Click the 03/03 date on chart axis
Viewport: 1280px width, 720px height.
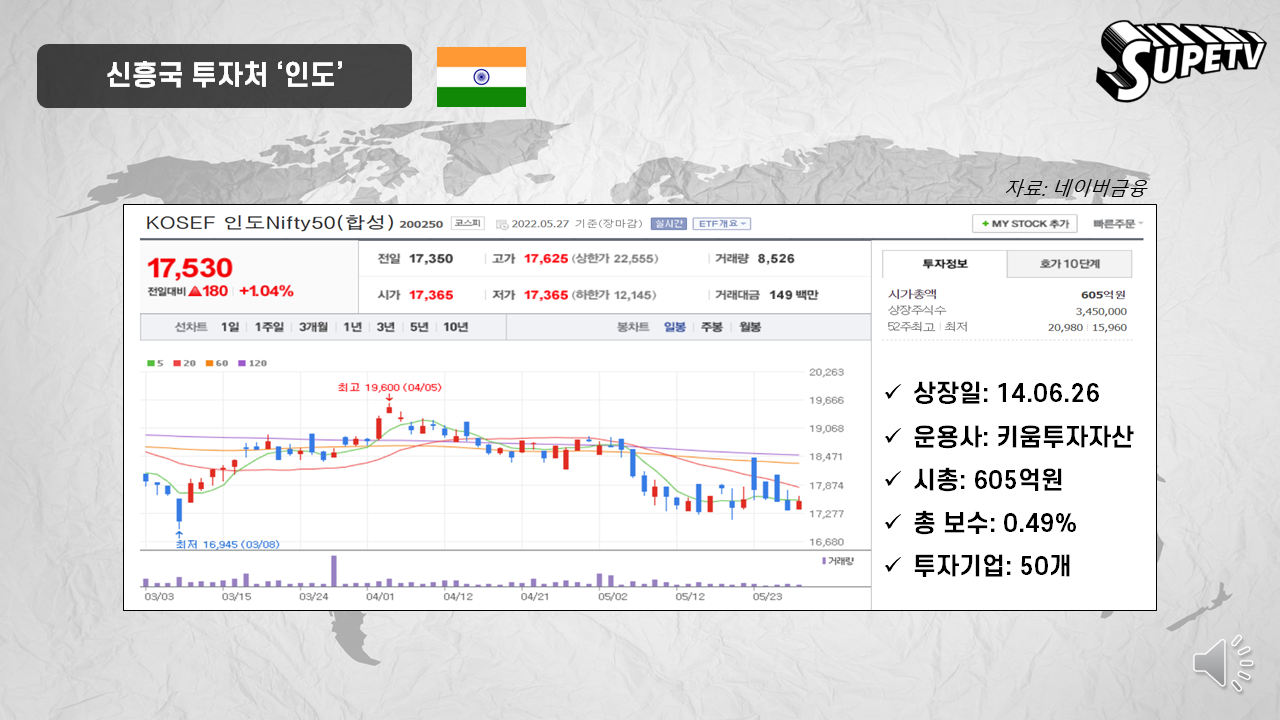tap(160, 596)
